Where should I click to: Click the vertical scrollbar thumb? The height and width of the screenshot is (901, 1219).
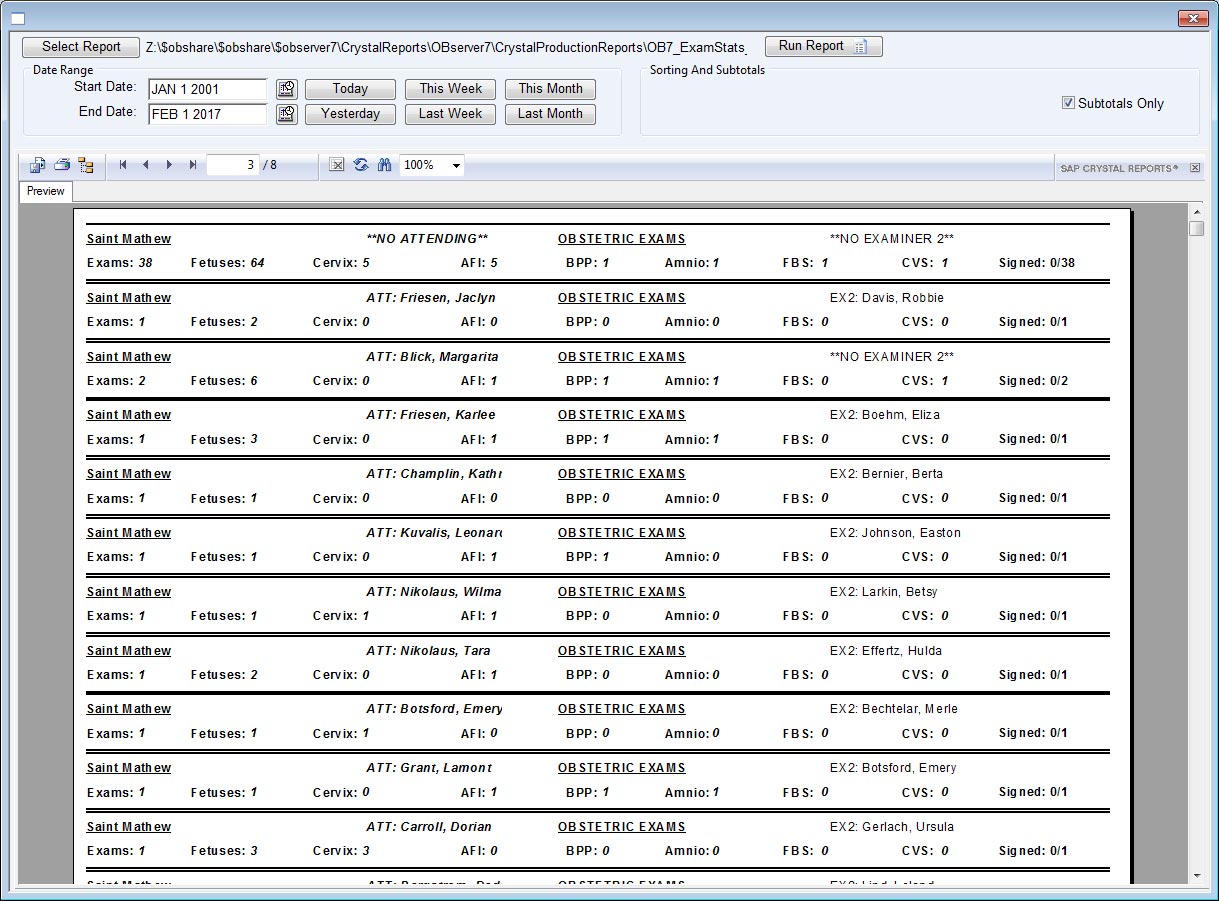tap(1197, 228)
